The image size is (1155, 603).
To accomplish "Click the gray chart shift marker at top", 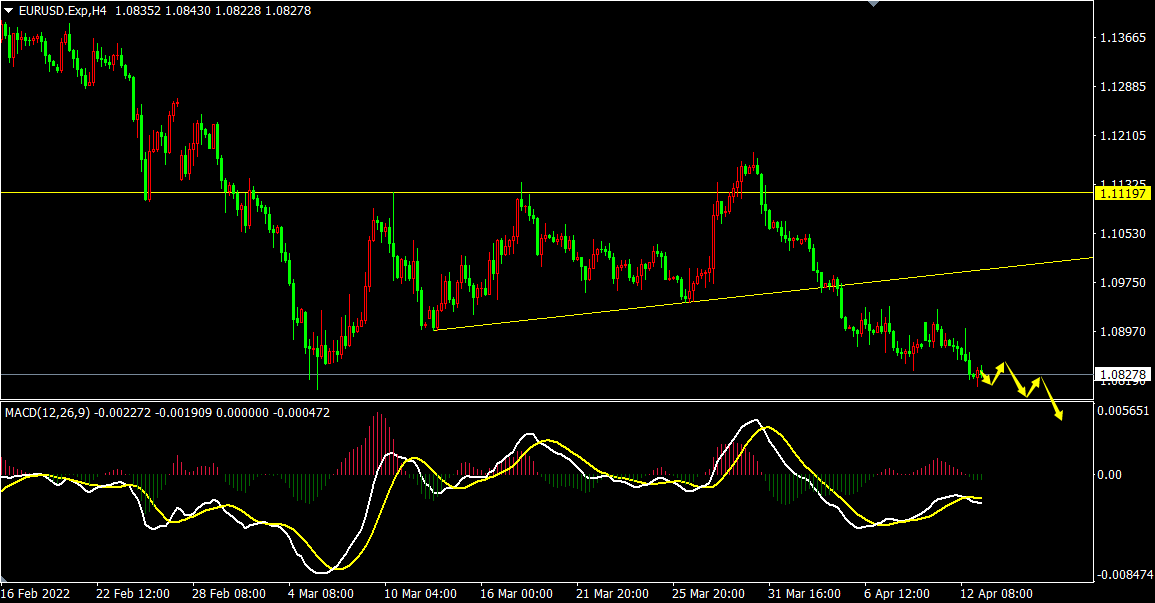I will (x=875, y=4).
